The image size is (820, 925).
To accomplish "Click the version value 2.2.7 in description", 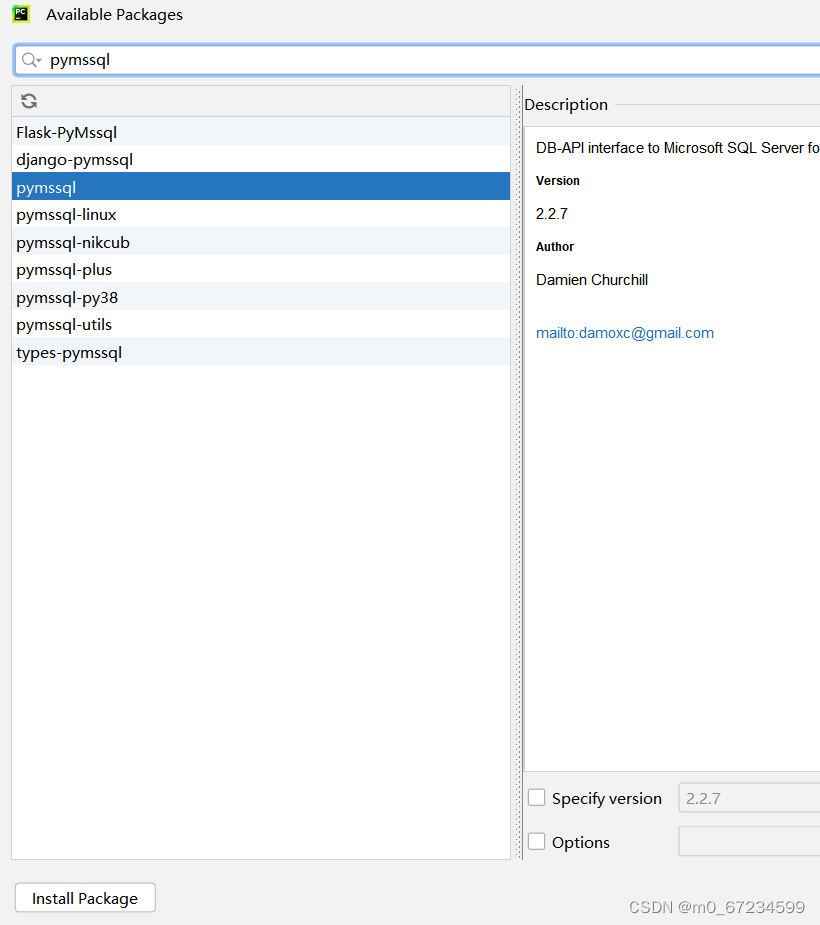I will tap(552, 214).
